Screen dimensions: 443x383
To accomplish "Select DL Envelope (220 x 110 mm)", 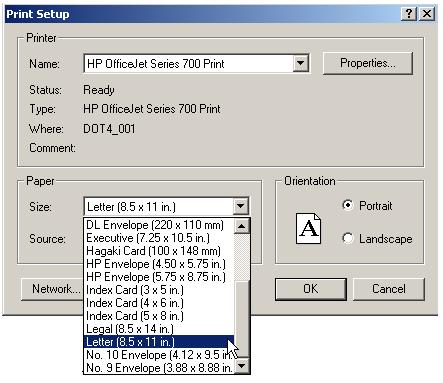I will tap(159, 225).
